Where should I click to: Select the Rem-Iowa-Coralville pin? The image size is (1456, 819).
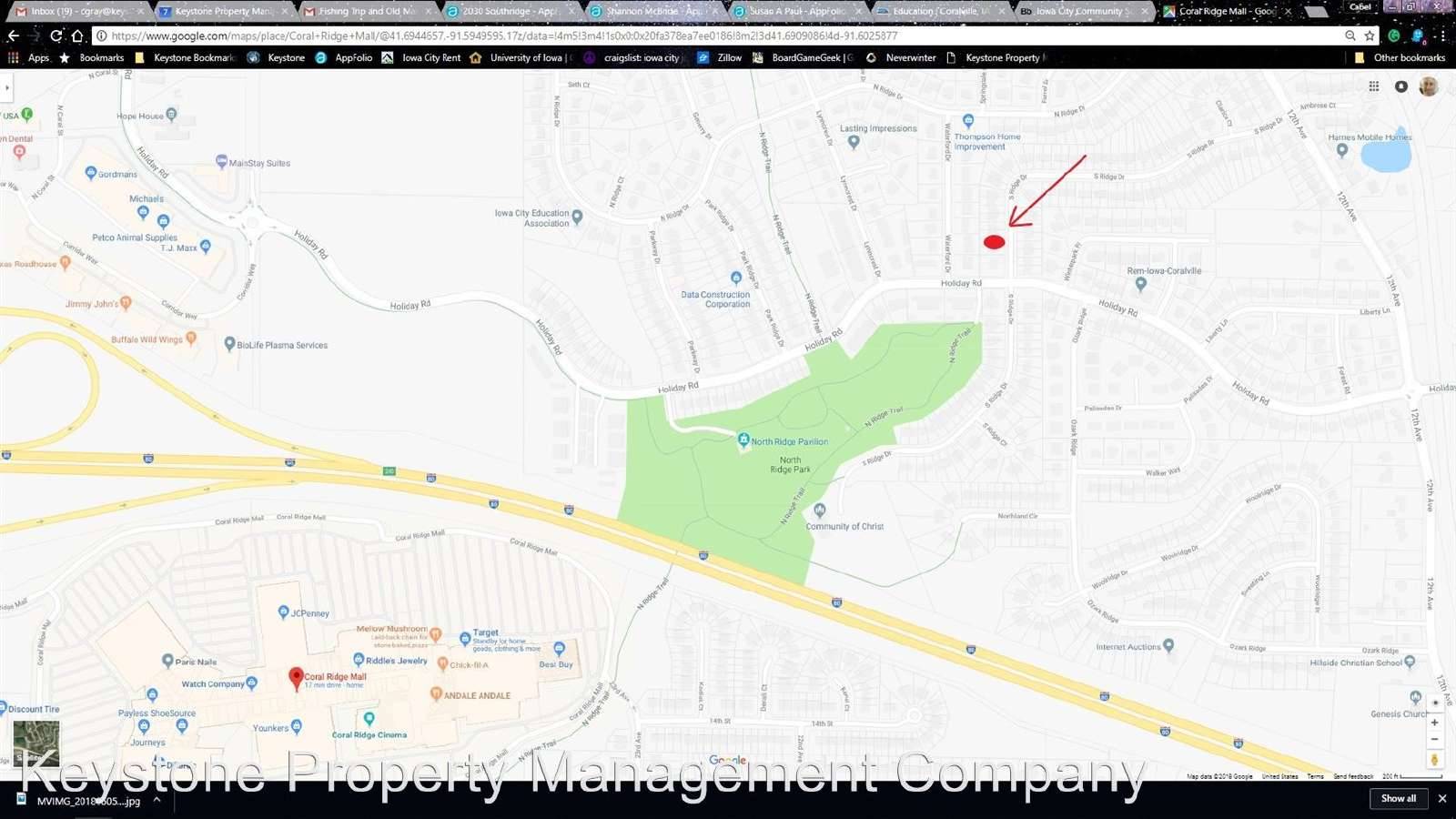(x=1141, y=284)
